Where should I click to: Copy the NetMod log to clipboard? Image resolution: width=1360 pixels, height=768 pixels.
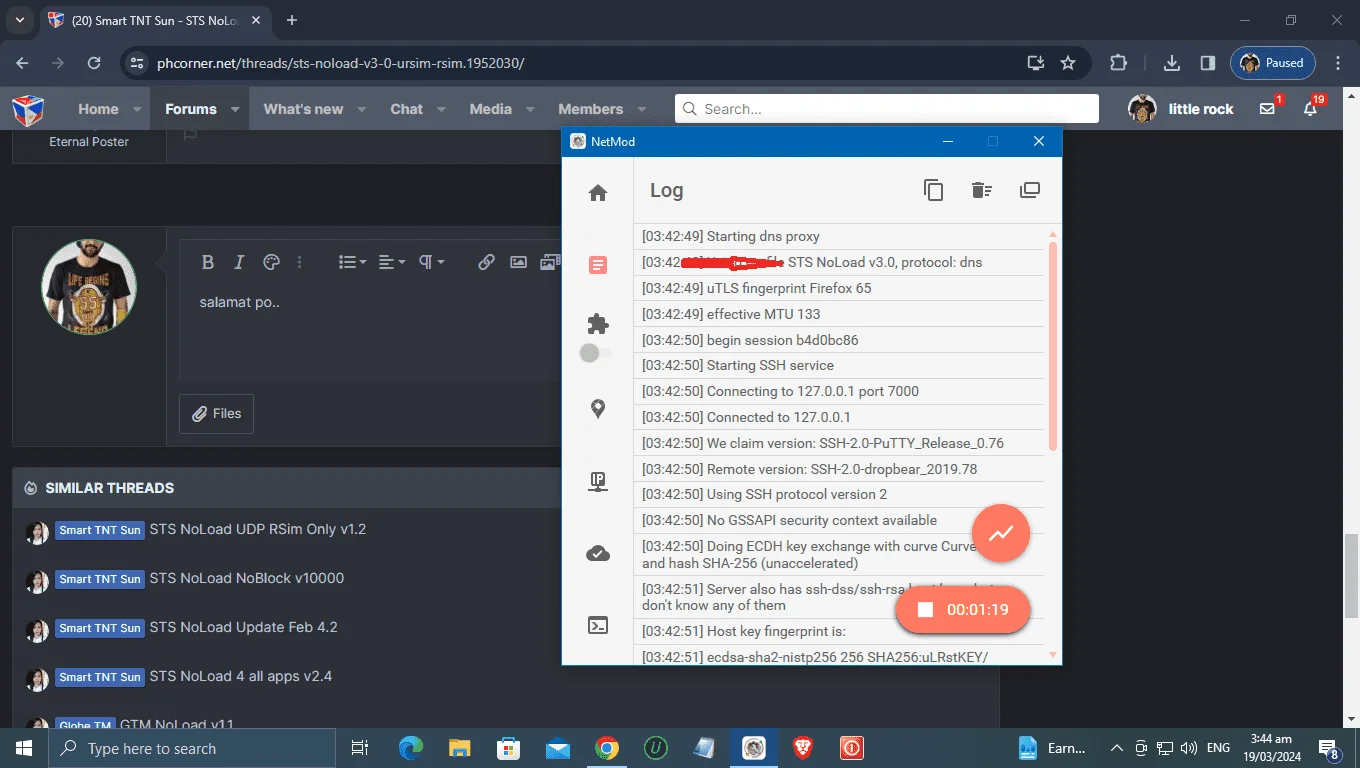pos(933,190)
